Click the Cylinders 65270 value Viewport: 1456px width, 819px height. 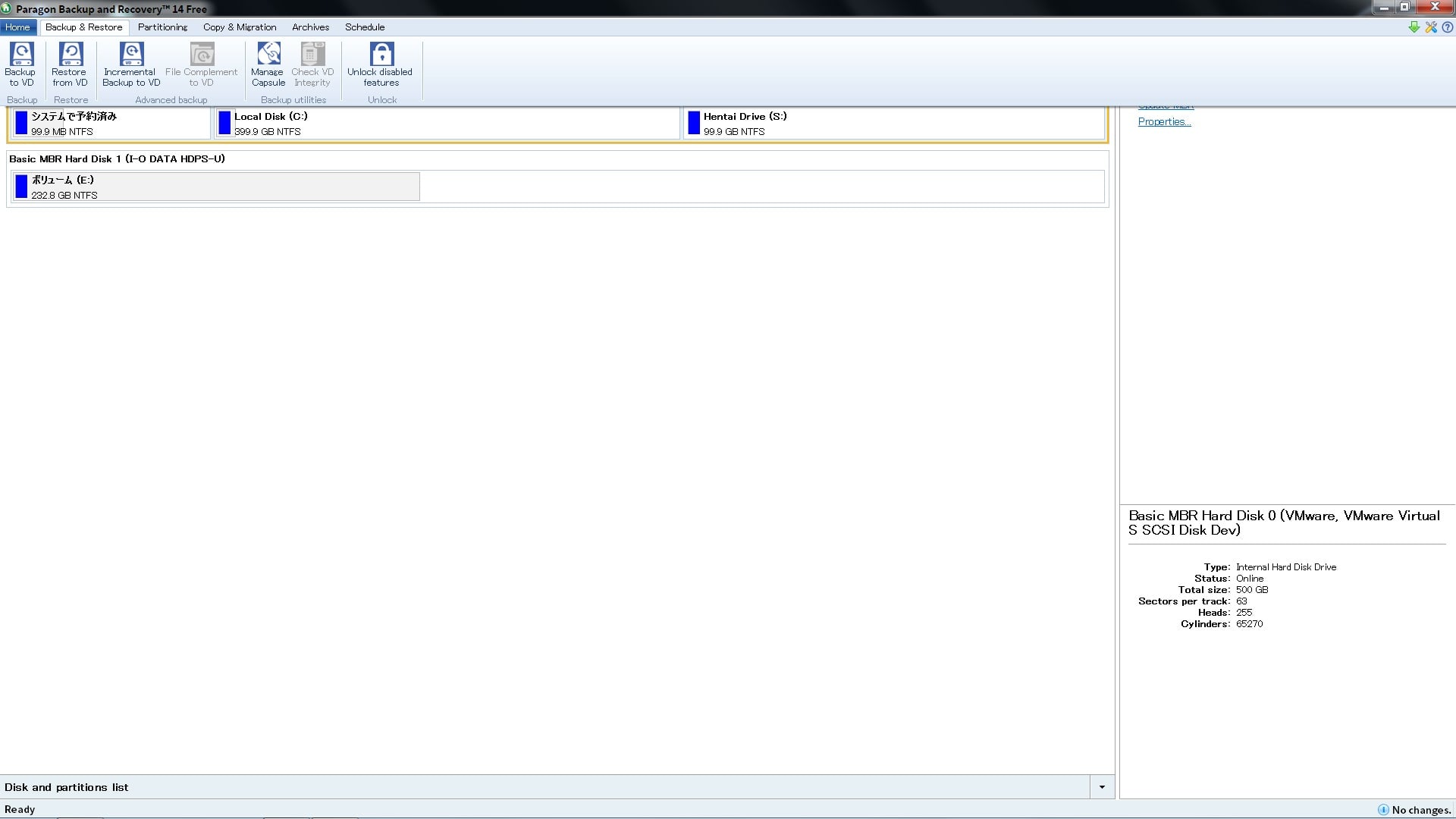click(x=1250, y=624)
